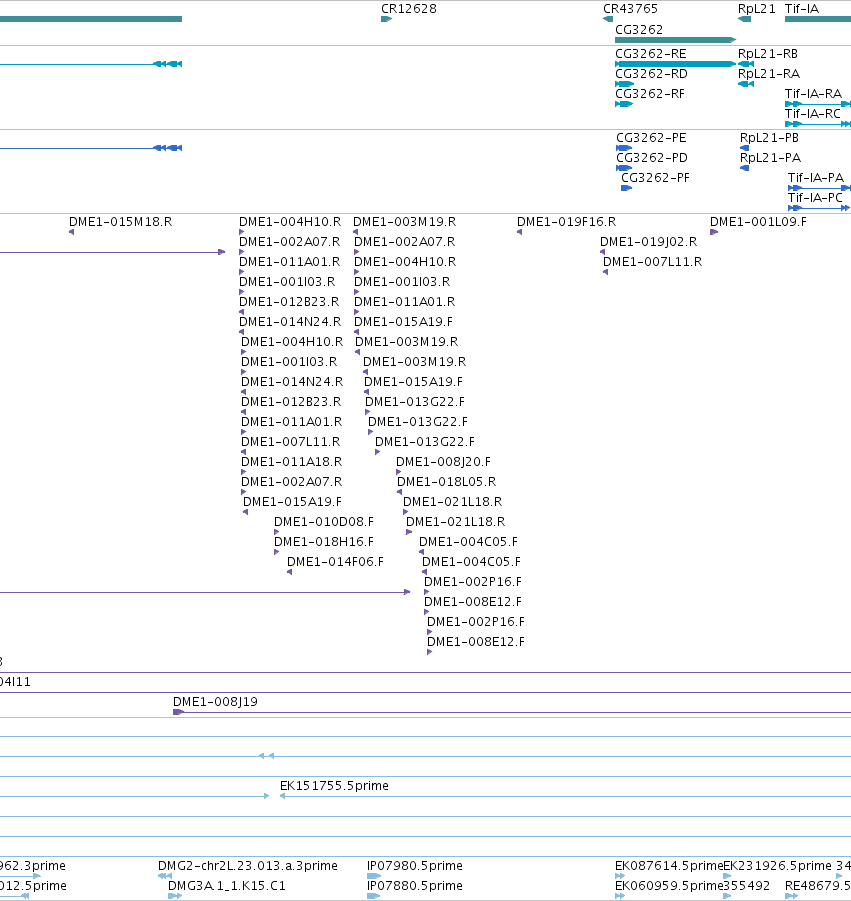Open the DME1-008J20.F feature

point(443,462)
